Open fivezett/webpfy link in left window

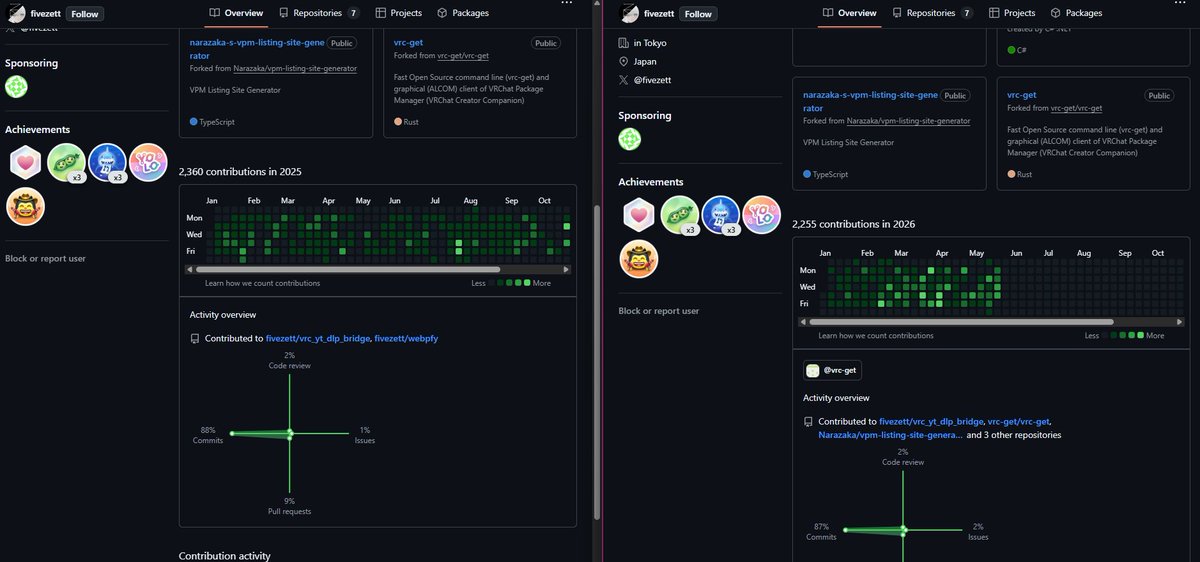(406, 338)
